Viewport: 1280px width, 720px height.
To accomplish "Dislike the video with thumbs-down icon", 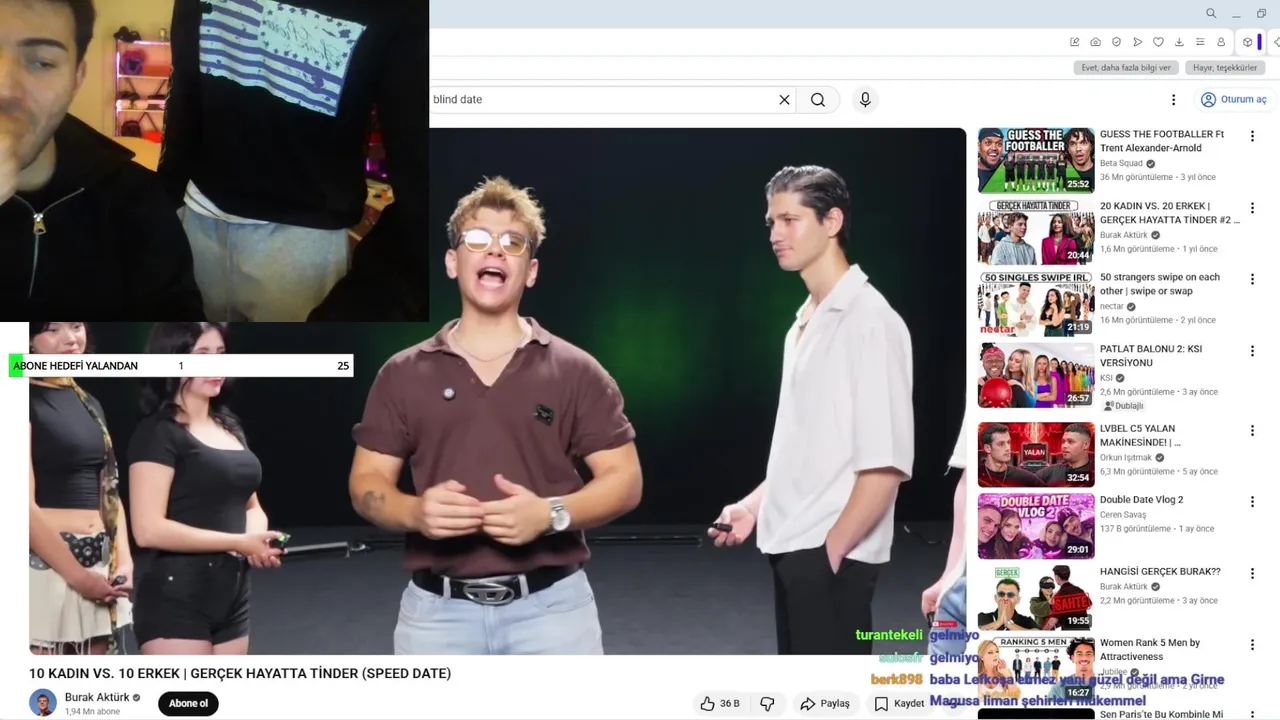I will click(x=767, y=704).
